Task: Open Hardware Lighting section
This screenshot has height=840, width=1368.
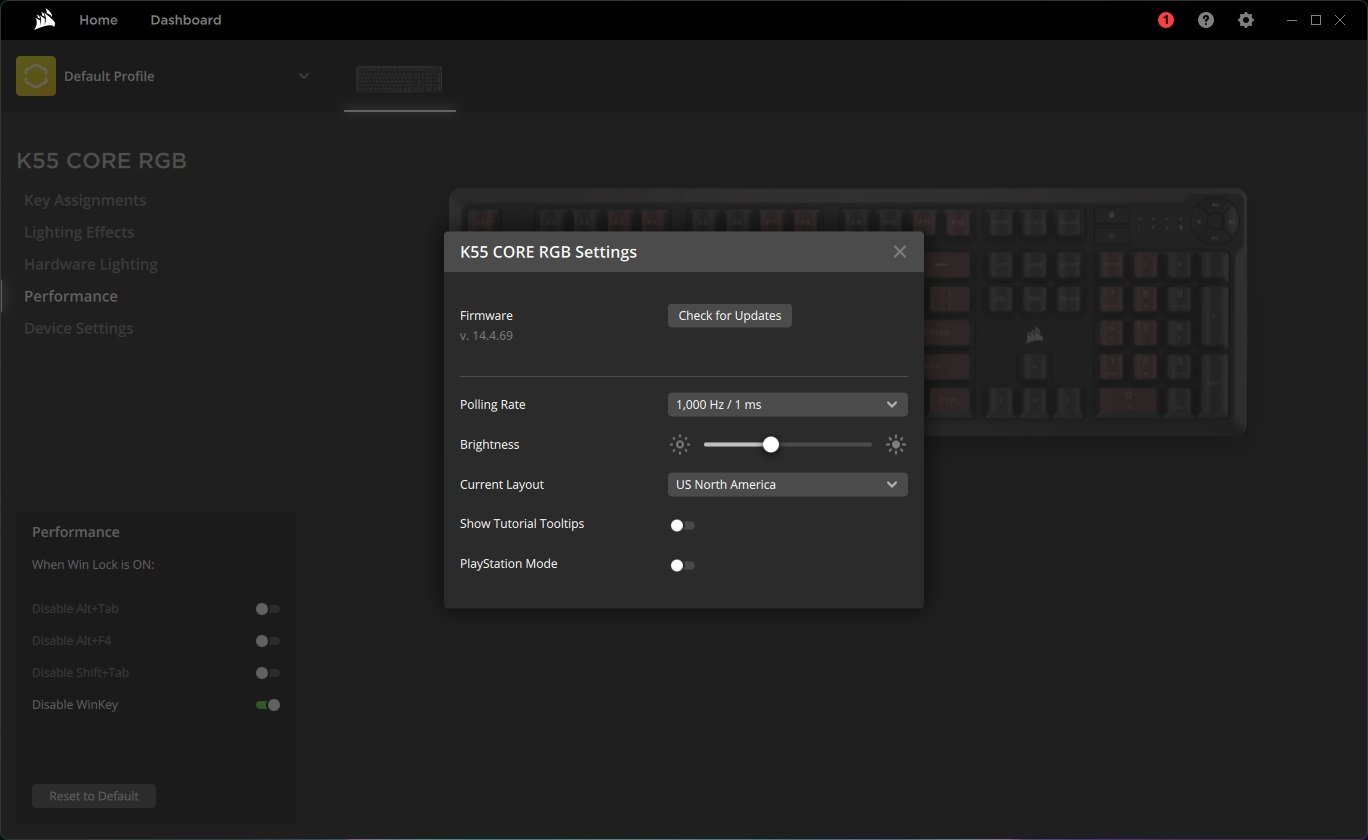Action: pos(91,264)
